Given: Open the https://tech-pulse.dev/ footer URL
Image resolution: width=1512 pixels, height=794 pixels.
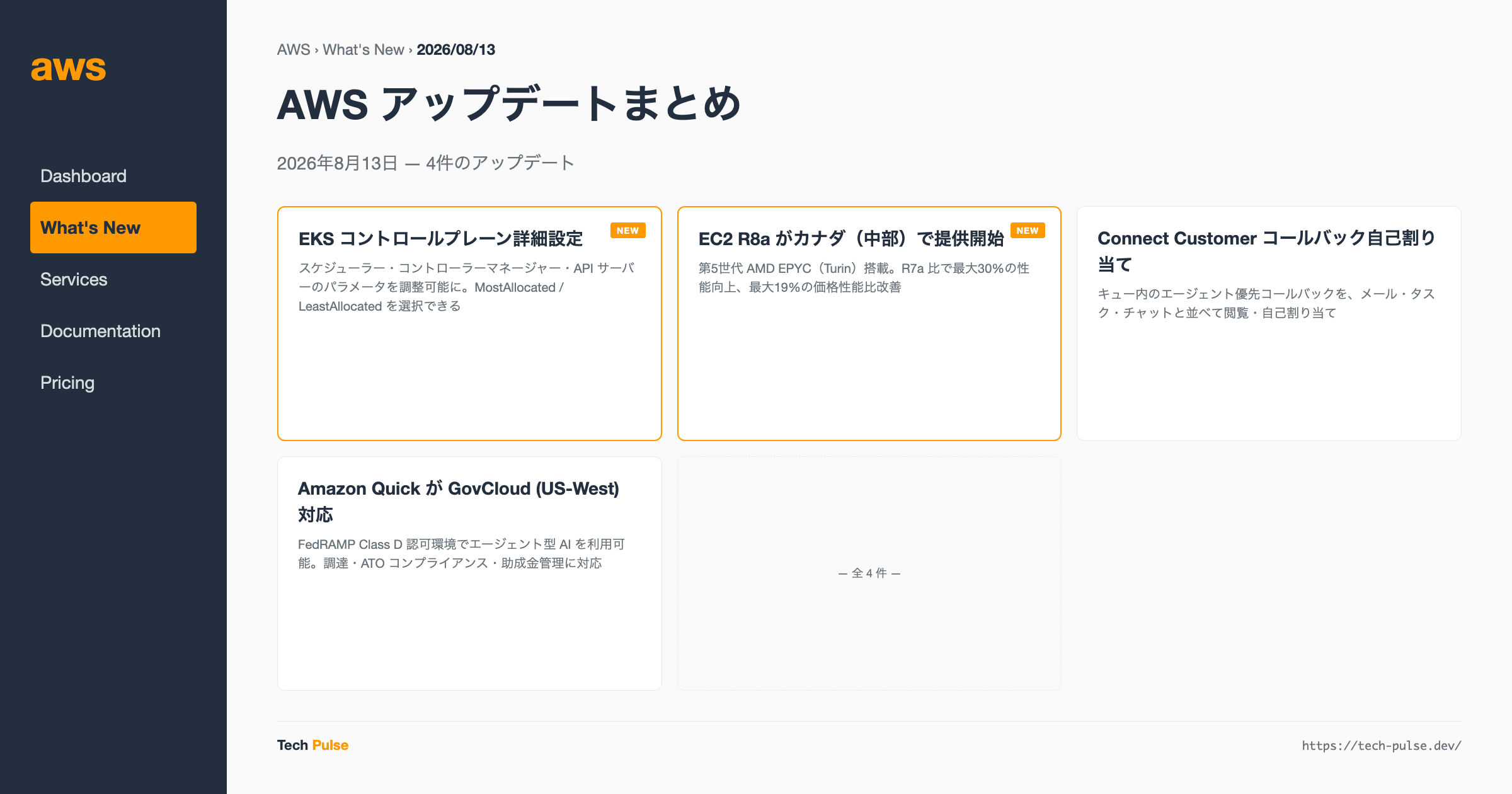Looking at the screenshot, I should coord(1382,745).
